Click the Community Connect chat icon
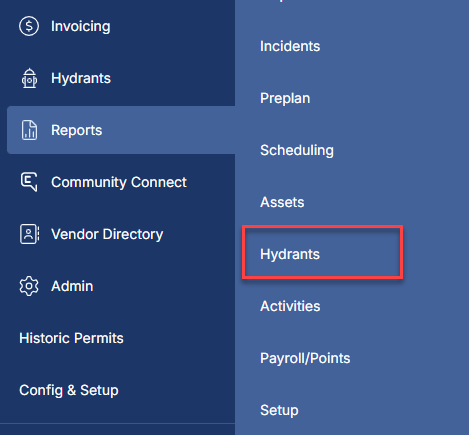The height and width of the screenshot is (435, 469). pos(29,182)
